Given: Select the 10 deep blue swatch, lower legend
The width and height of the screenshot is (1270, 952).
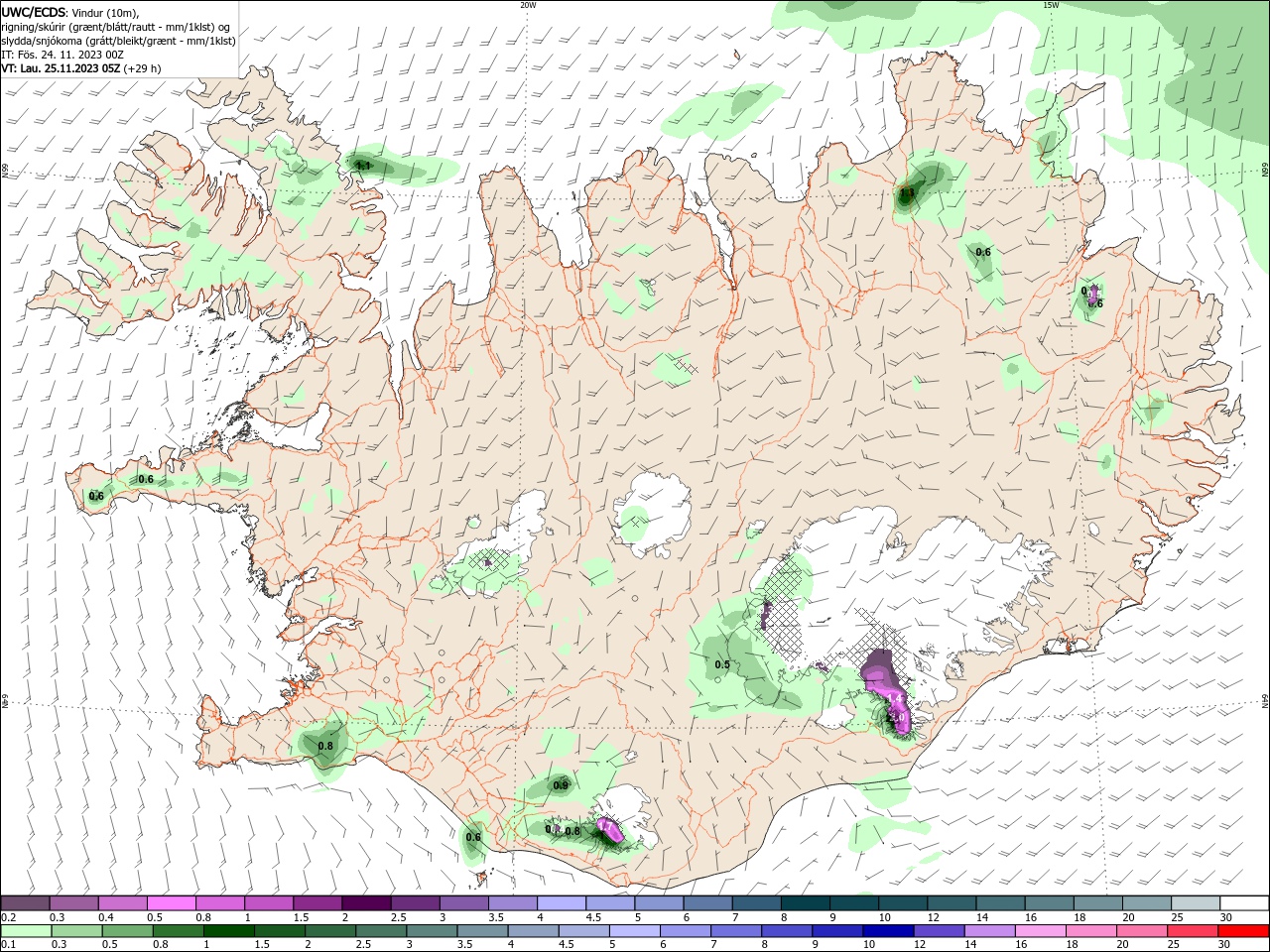Looking at the screenshot, I should click(888, 931).
